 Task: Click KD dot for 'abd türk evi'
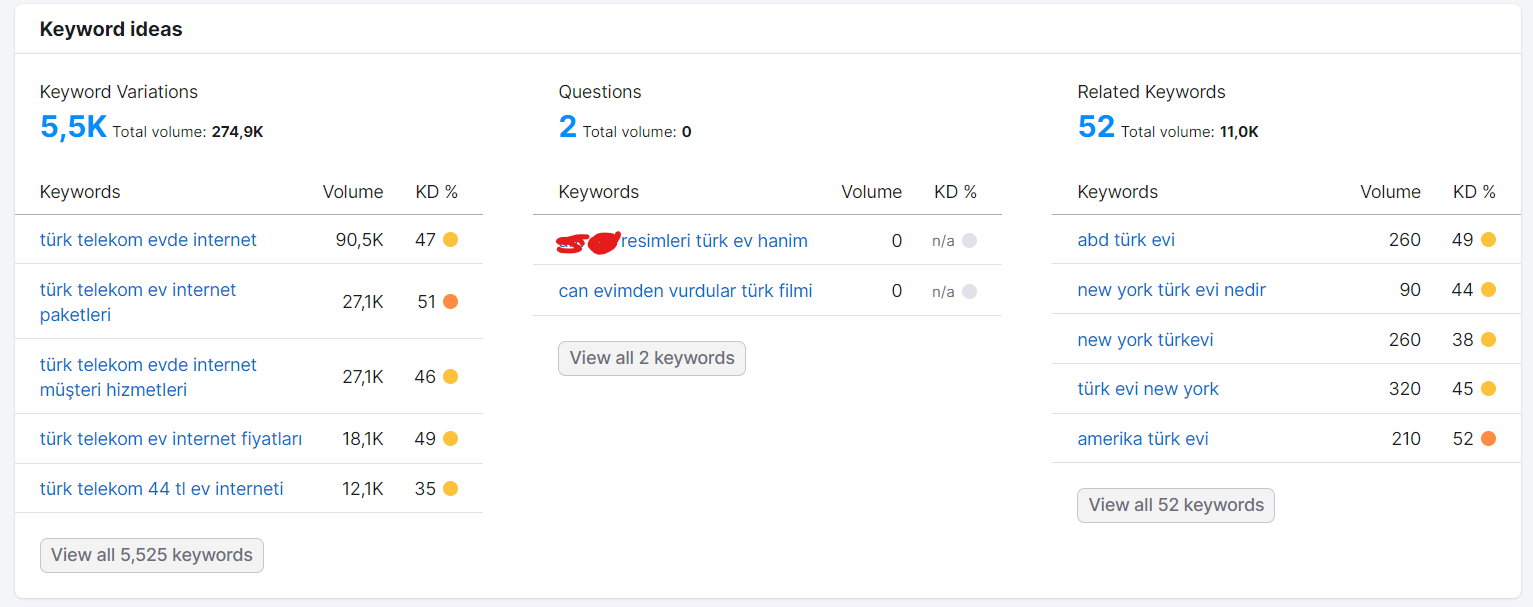pyautogui.click(x=1488, y=240)
